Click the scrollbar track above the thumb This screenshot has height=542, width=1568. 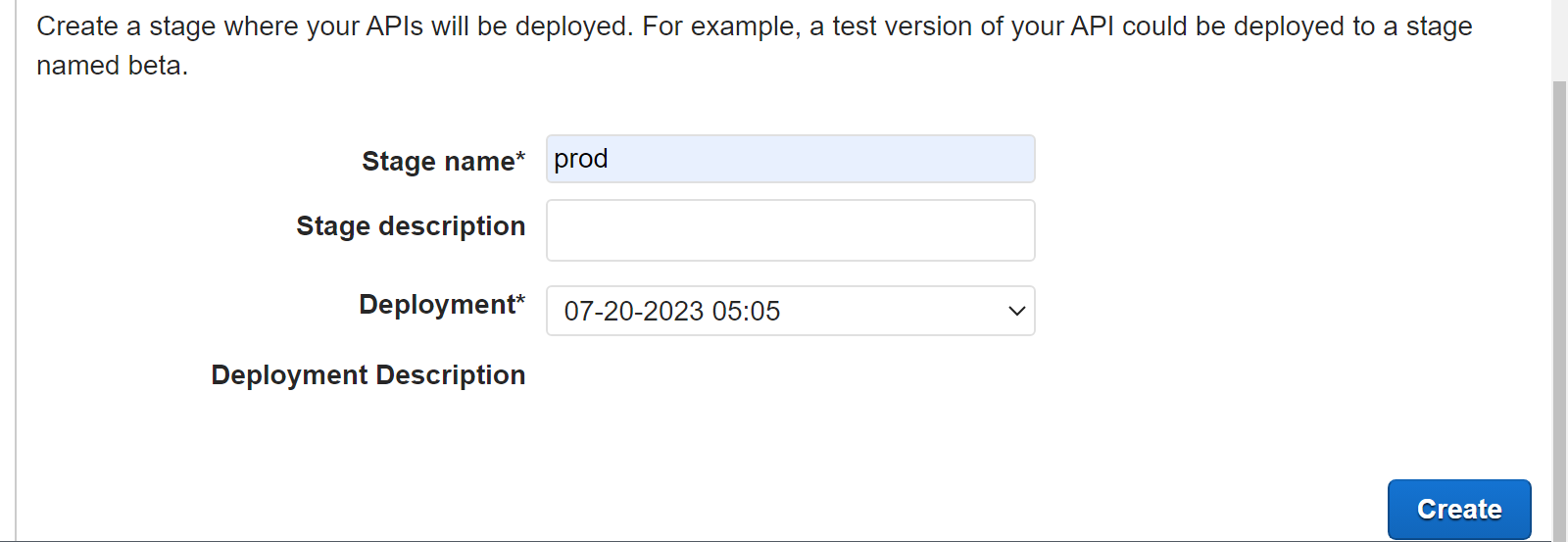point(1559,39)
